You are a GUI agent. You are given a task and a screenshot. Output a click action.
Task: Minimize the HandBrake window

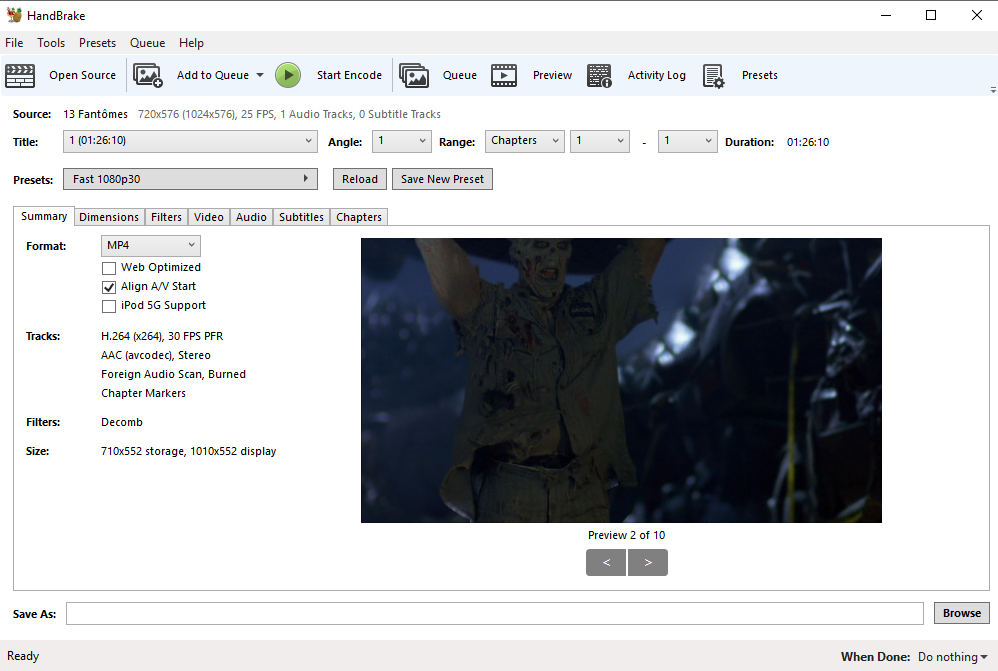coord(886,15)
